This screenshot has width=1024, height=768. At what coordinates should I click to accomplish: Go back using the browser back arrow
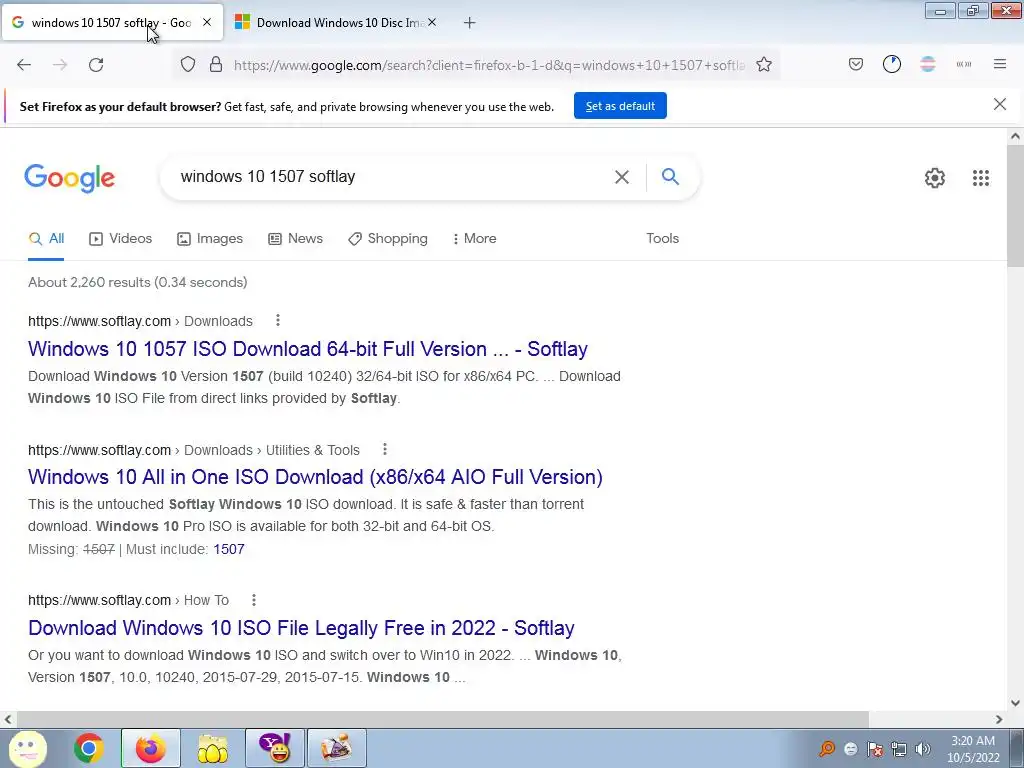click(24, 65)
